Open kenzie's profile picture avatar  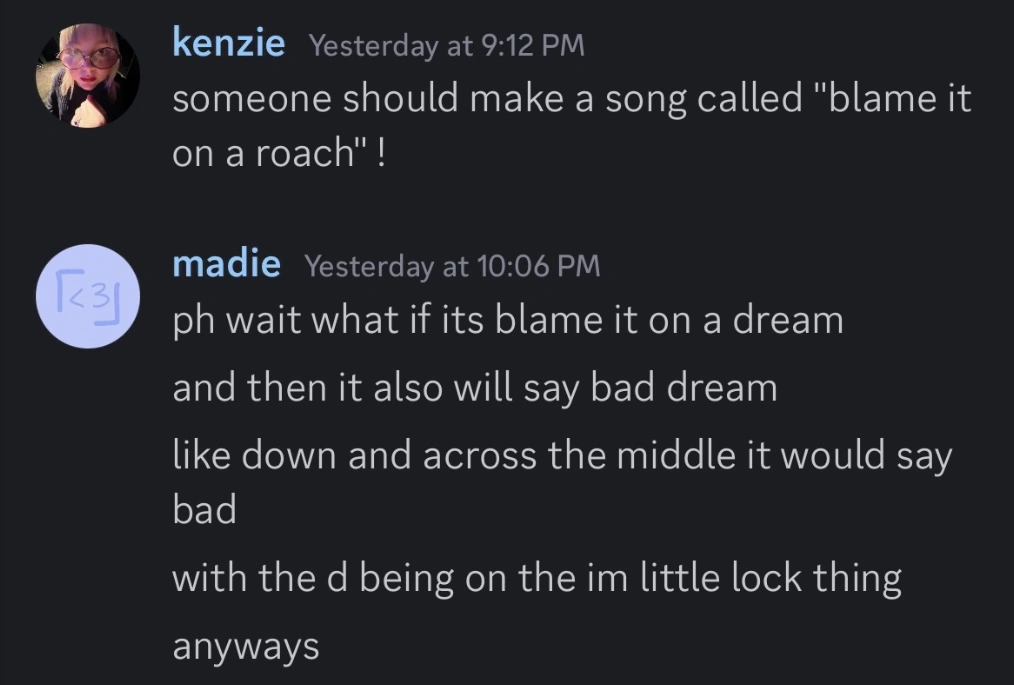pyautogui.click(x=87, y=75)
